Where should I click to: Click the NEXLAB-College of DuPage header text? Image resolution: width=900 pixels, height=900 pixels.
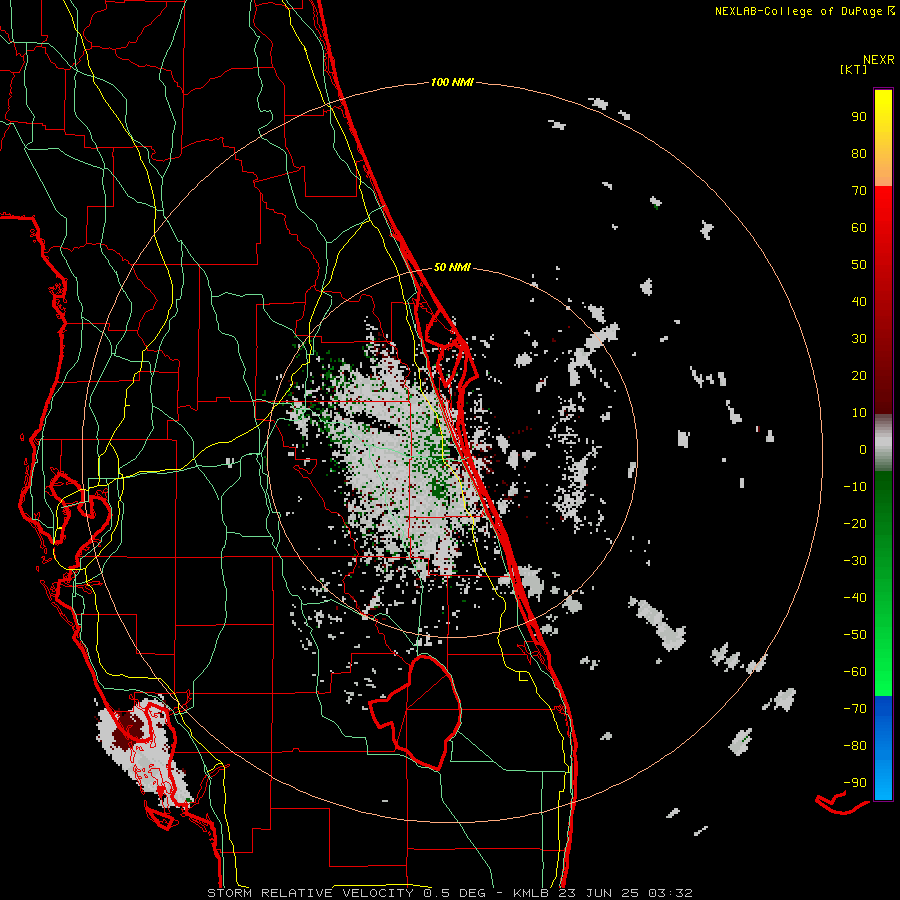(798, 11)
